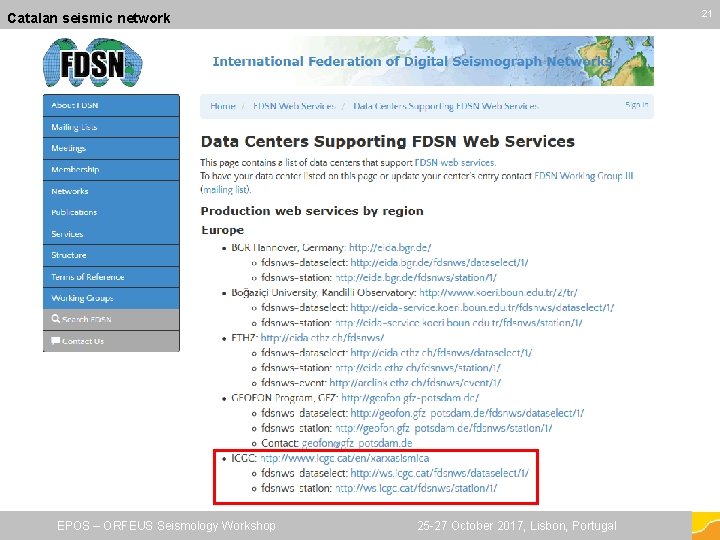Click the FDSN Web Services breadcrumb
The image size is (720, 540).
(294, 106)
